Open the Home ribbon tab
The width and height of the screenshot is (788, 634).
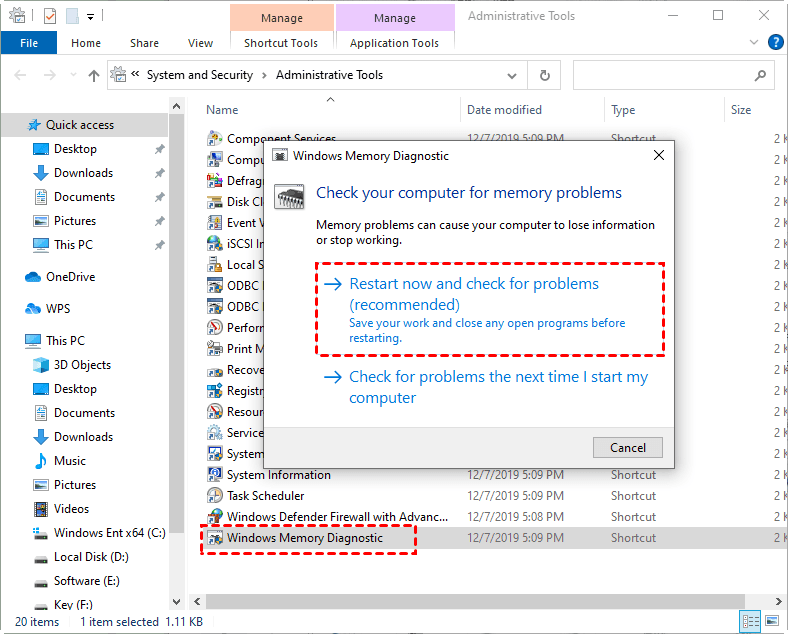click(x=85, y=43)
